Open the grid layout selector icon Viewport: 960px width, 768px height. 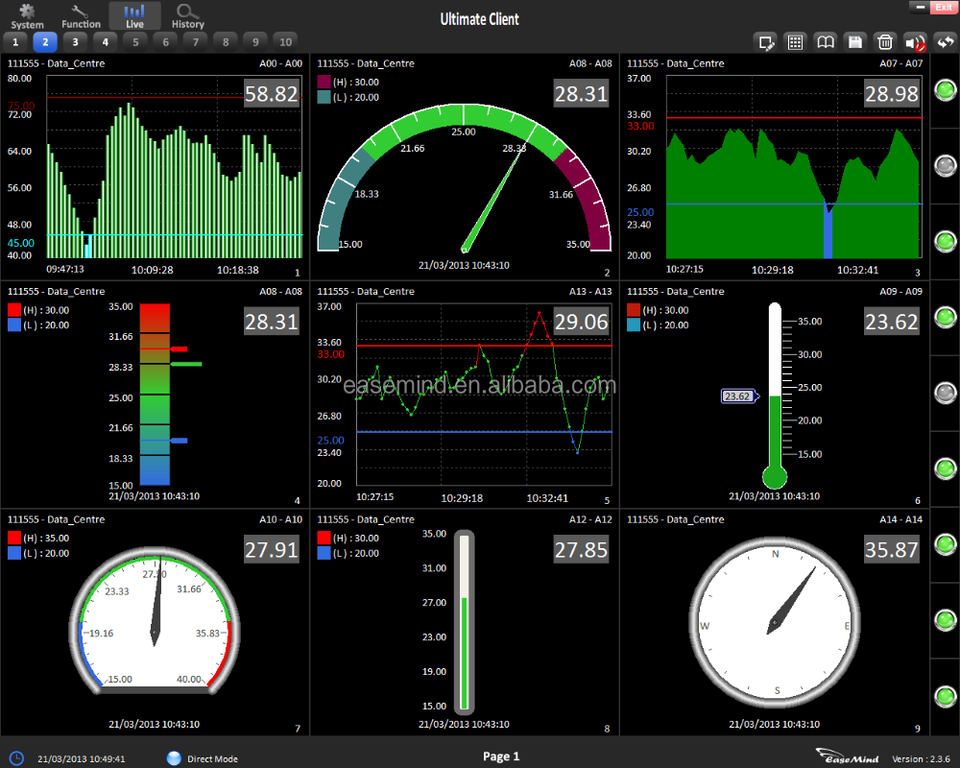(796, 42)
